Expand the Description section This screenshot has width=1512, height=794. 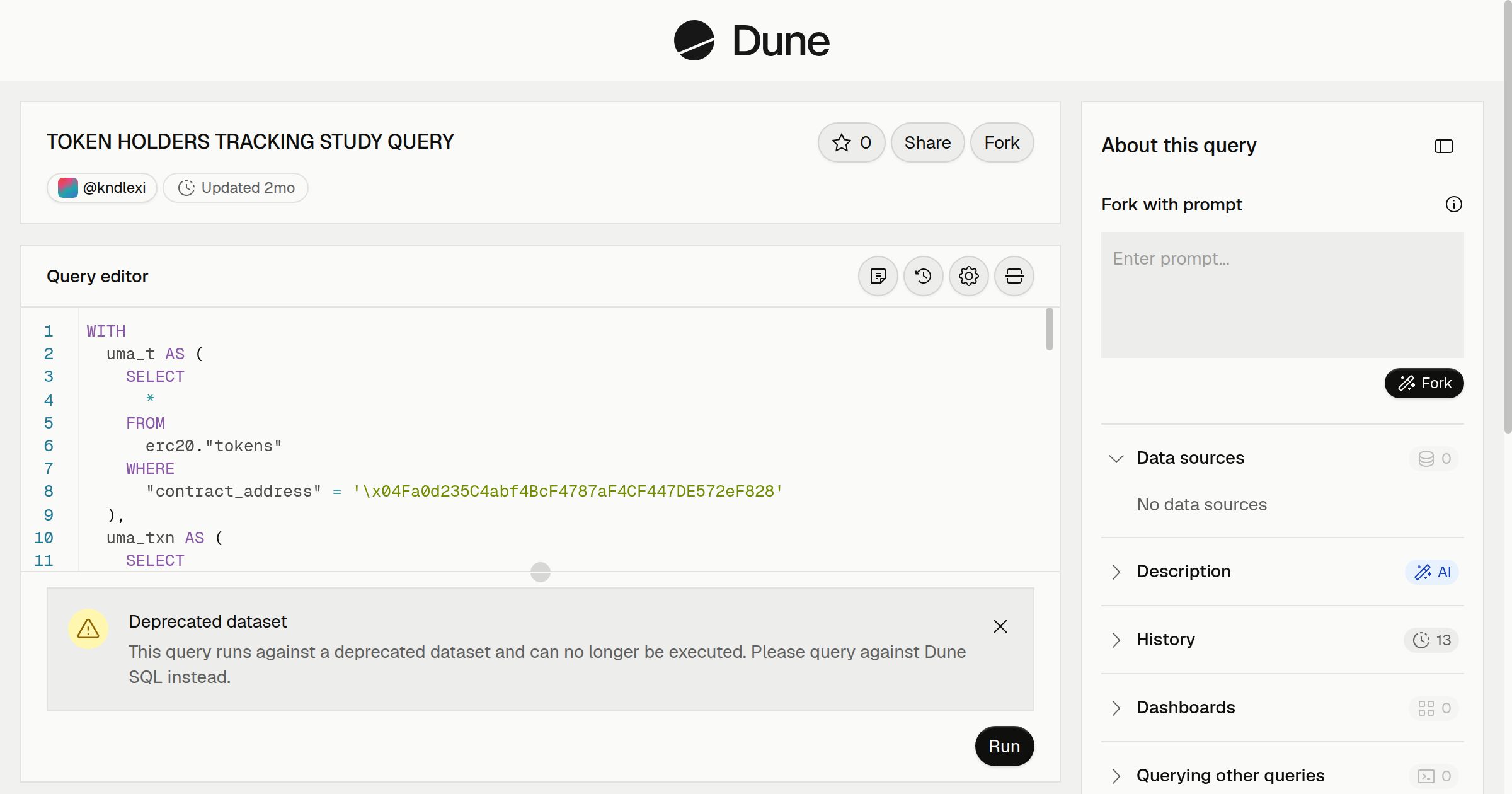pyautogui.click(x=1116, y=572)
